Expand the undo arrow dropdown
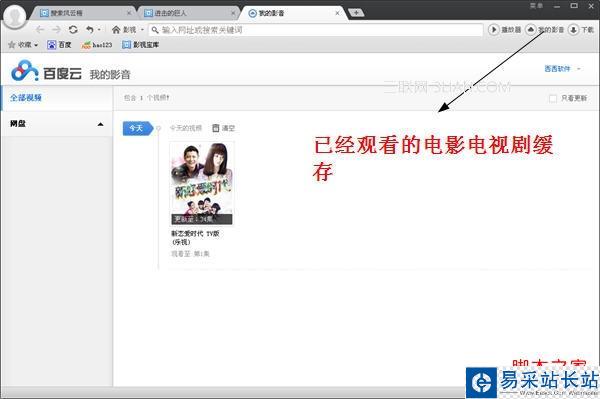The width and height of the screenshot is (600, 399). pyautogui.click(x=99, y=29)
